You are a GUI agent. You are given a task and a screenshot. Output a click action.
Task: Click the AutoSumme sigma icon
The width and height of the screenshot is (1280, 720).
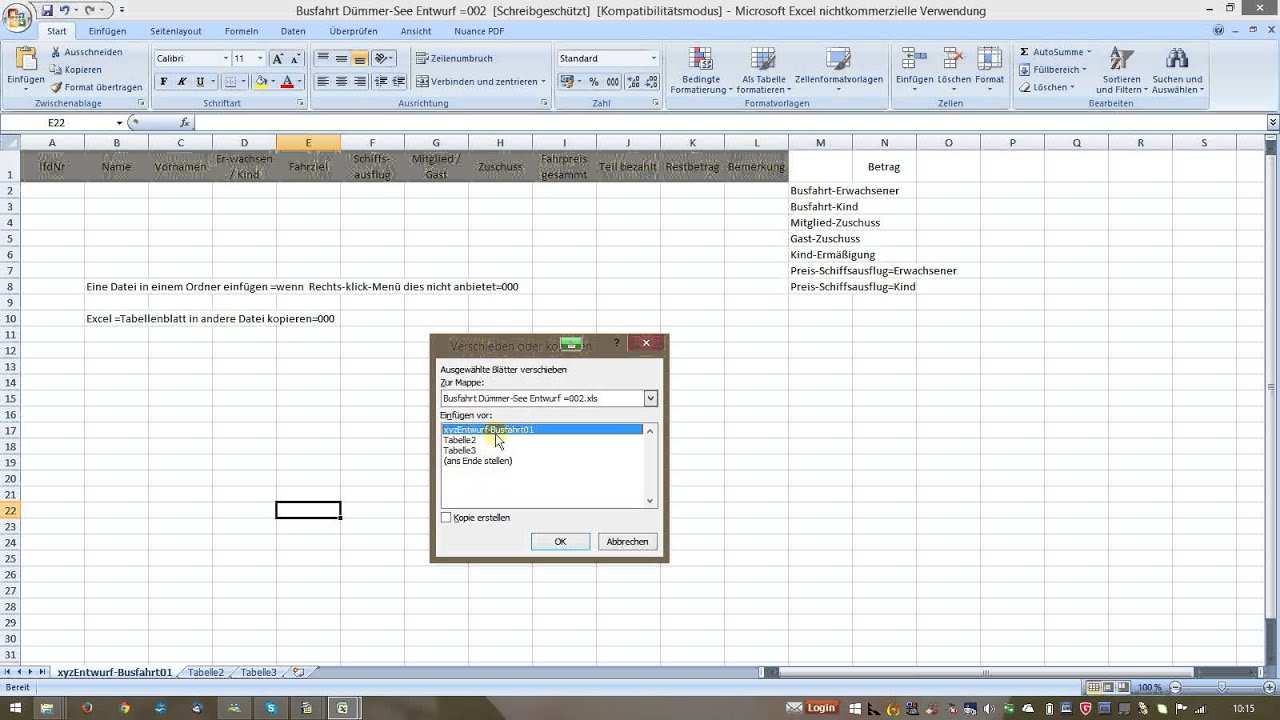click(1025, 52)
